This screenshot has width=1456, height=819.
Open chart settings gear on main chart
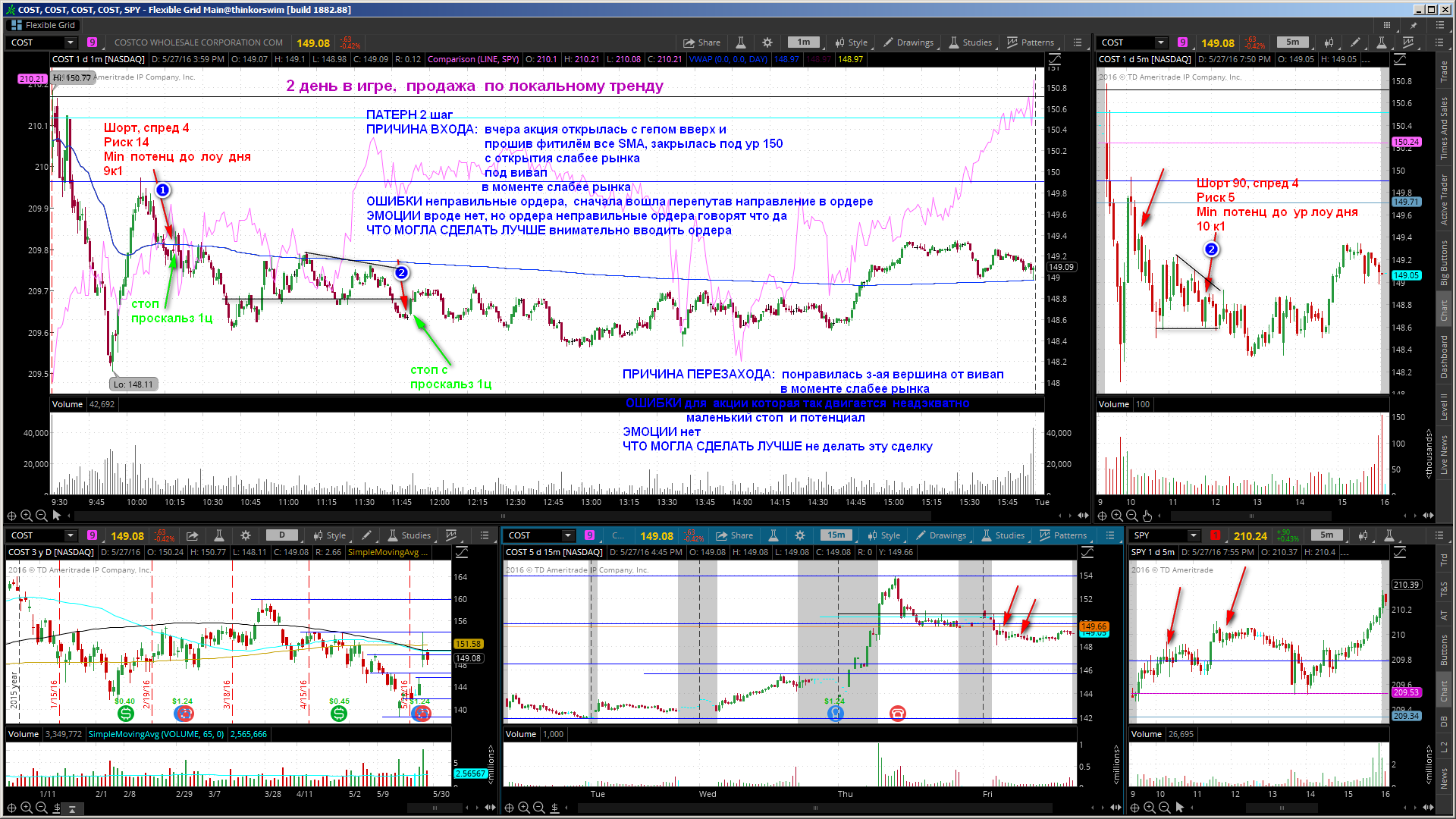pyautogui.click(x=767, y=42)
